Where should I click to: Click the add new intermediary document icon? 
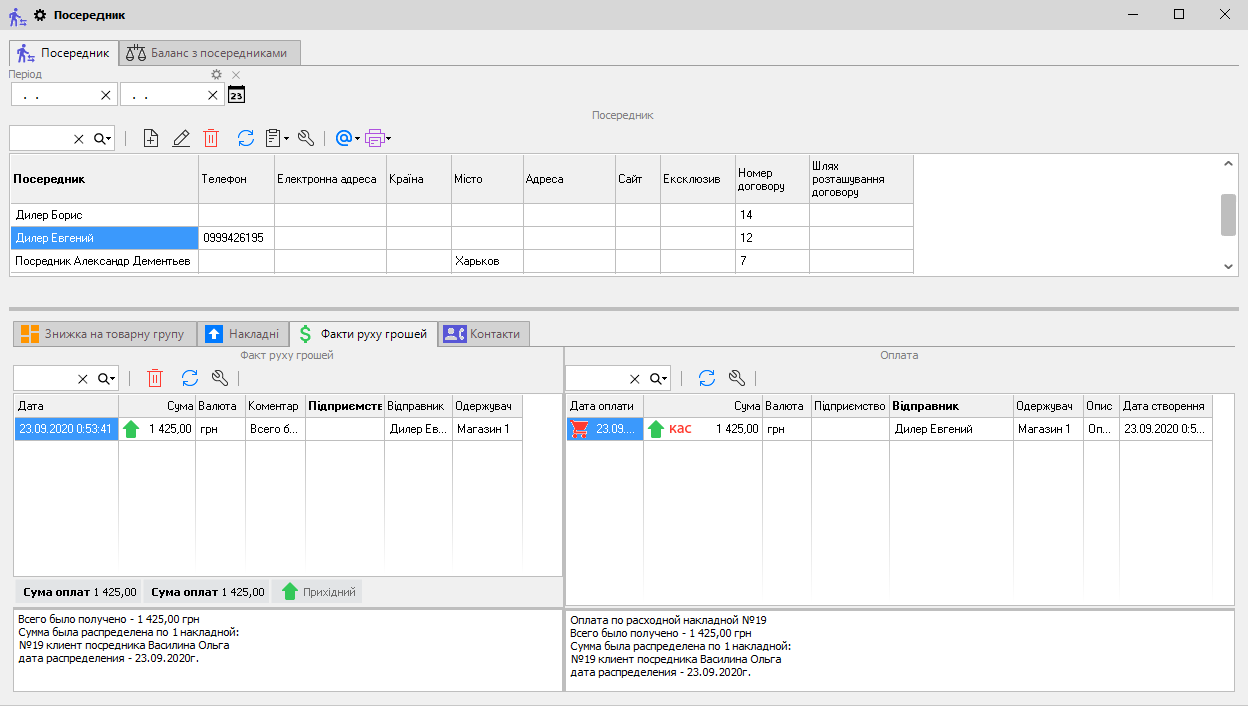[x=151, y=139]
